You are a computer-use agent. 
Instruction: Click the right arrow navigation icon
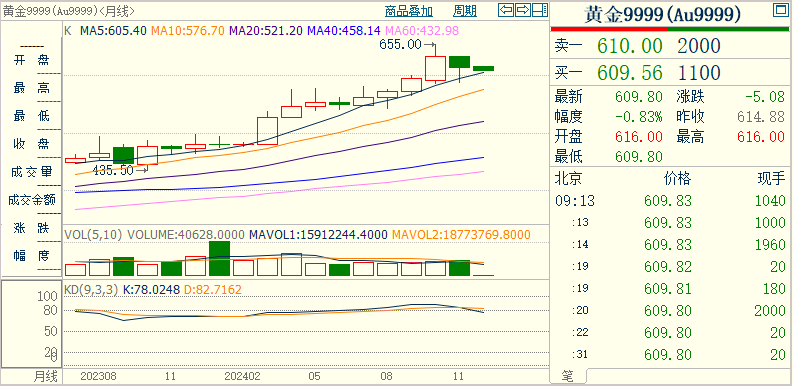pos(523,10)
